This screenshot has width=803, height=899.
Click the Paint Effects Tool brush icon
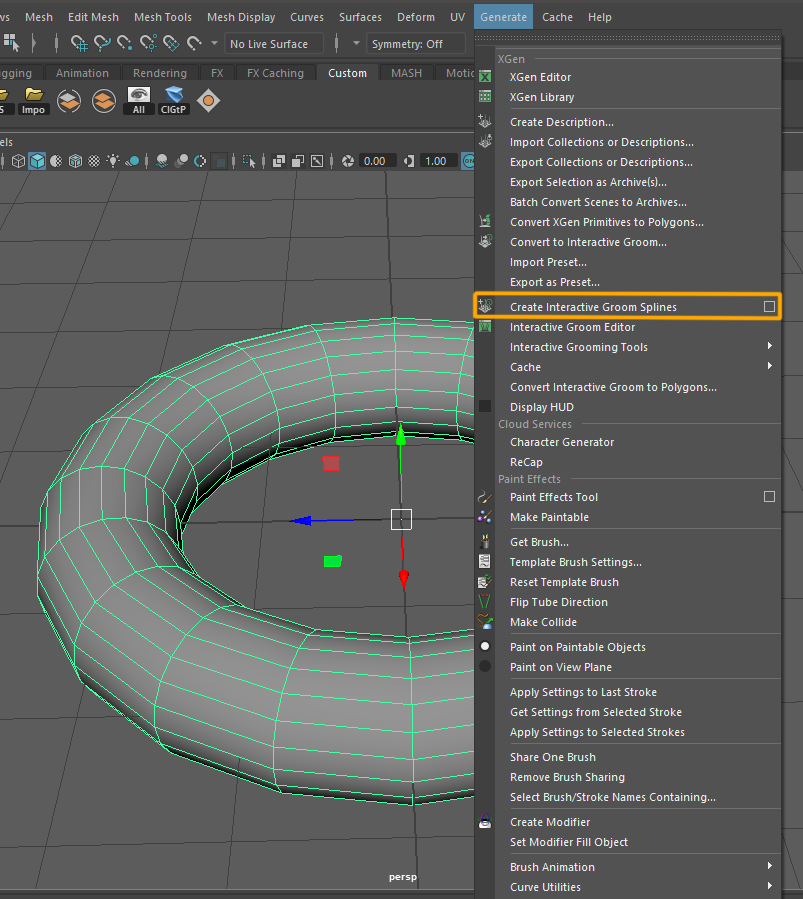tap(485, 497)
